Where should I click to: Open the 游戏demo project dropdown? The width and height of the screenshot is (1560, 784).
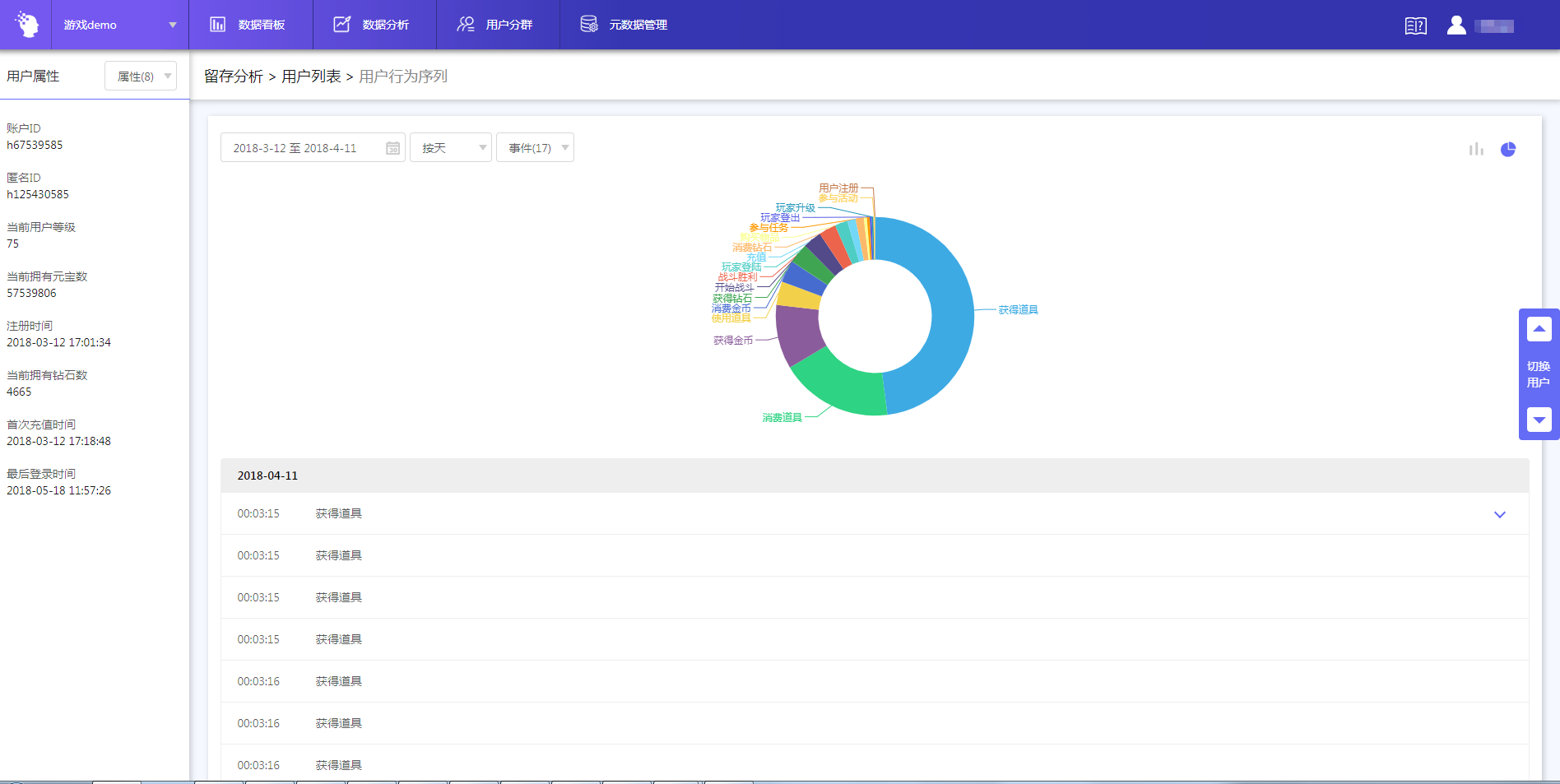click(119, 25)
